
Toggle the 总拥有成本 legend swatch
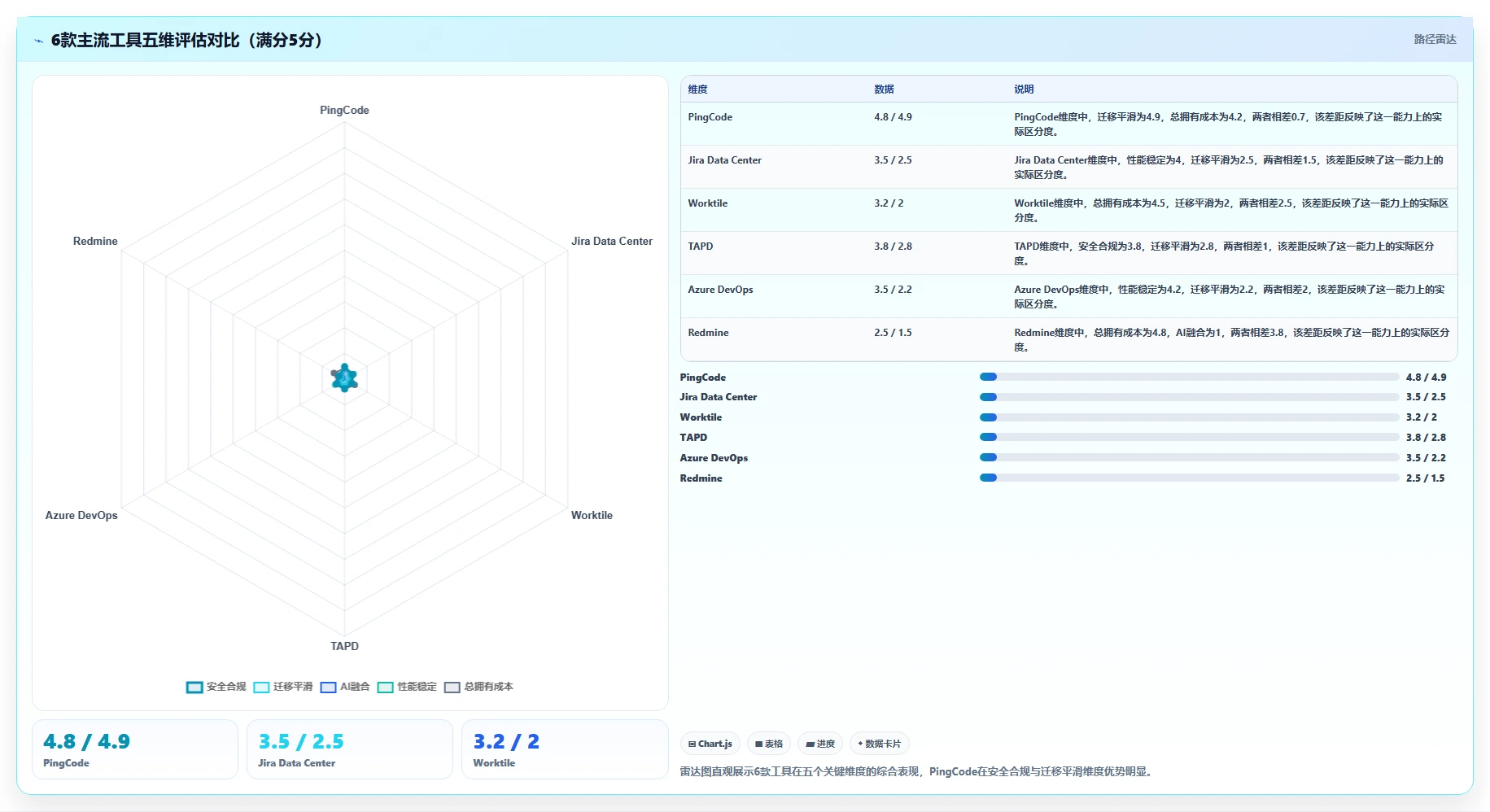tap(452, 688)
